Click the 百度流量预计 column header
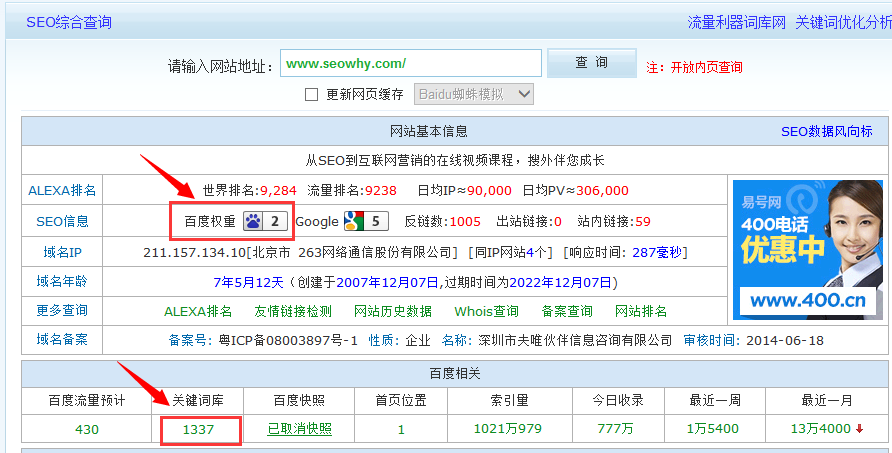 click(x=86, y=401)
